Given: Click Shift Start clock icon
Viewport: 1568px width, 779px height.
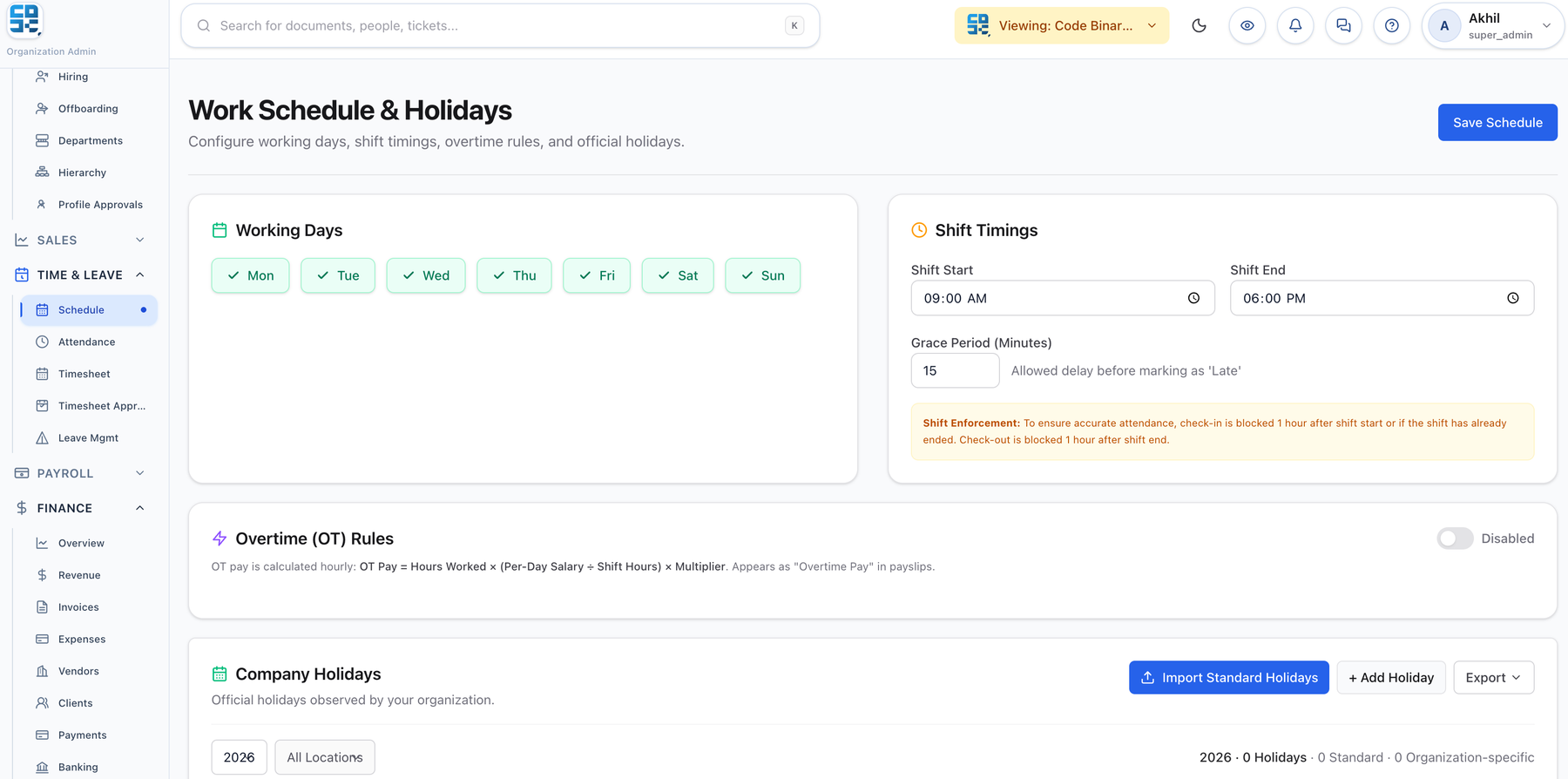Looking at the screenshot, I should 1193,298.
